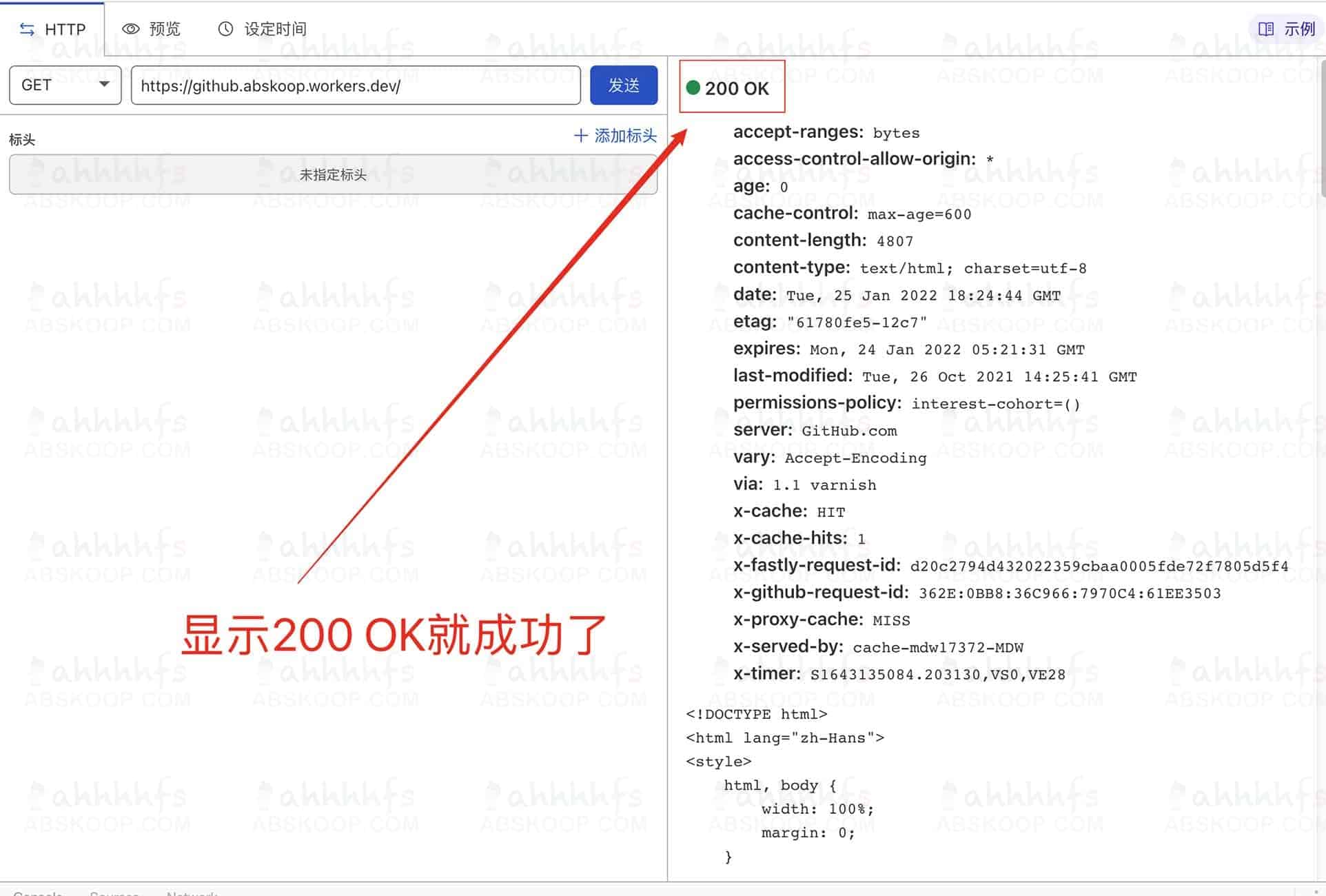Open the GET method dropdown

pyautogui.click(x=65, y=85)
